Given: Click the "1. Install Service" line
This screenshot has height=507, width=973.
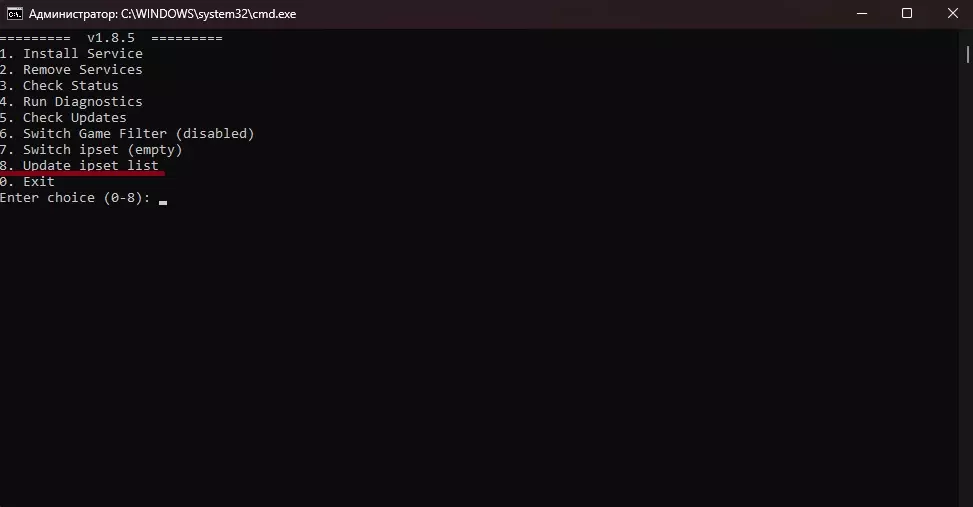Looking at the screenshot, I should 71,54.
